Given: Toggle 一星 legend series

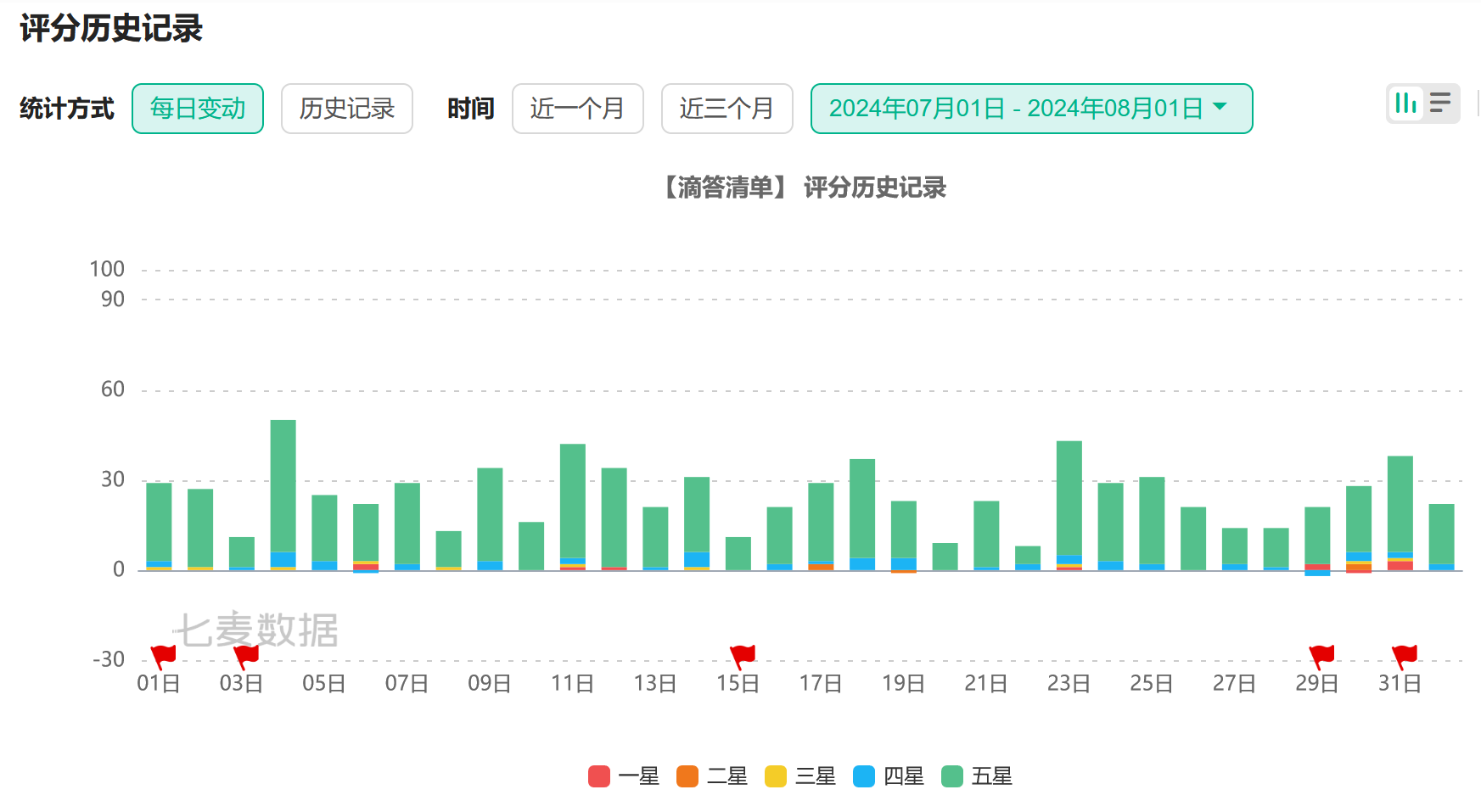Looking at the screenshot, I should coord(624,776).
